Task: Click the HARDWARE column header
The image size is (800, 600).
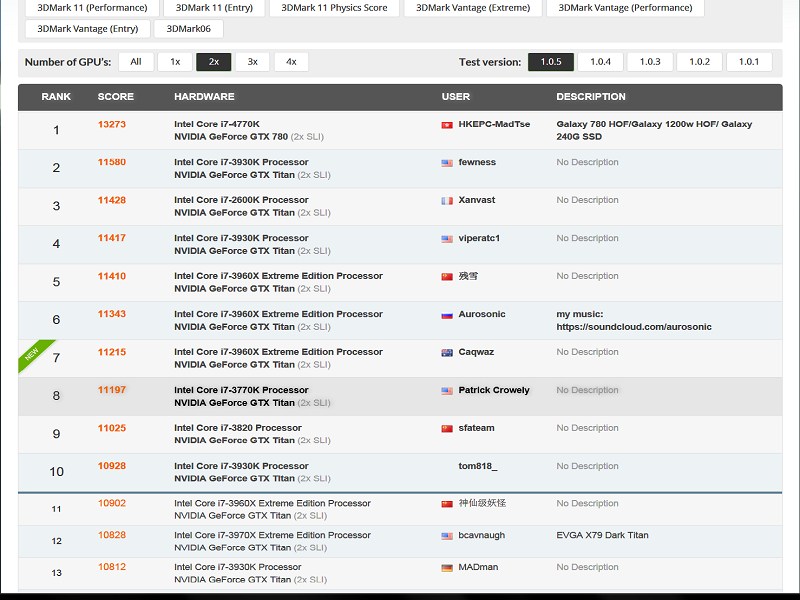Action: (204, 96)
